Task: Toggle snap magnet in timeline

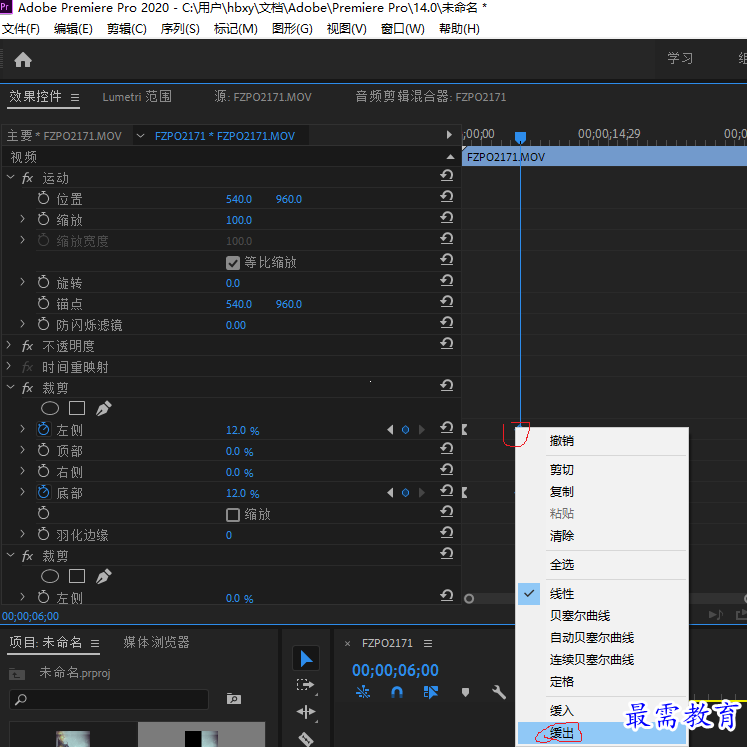Action: pos(396,692)
